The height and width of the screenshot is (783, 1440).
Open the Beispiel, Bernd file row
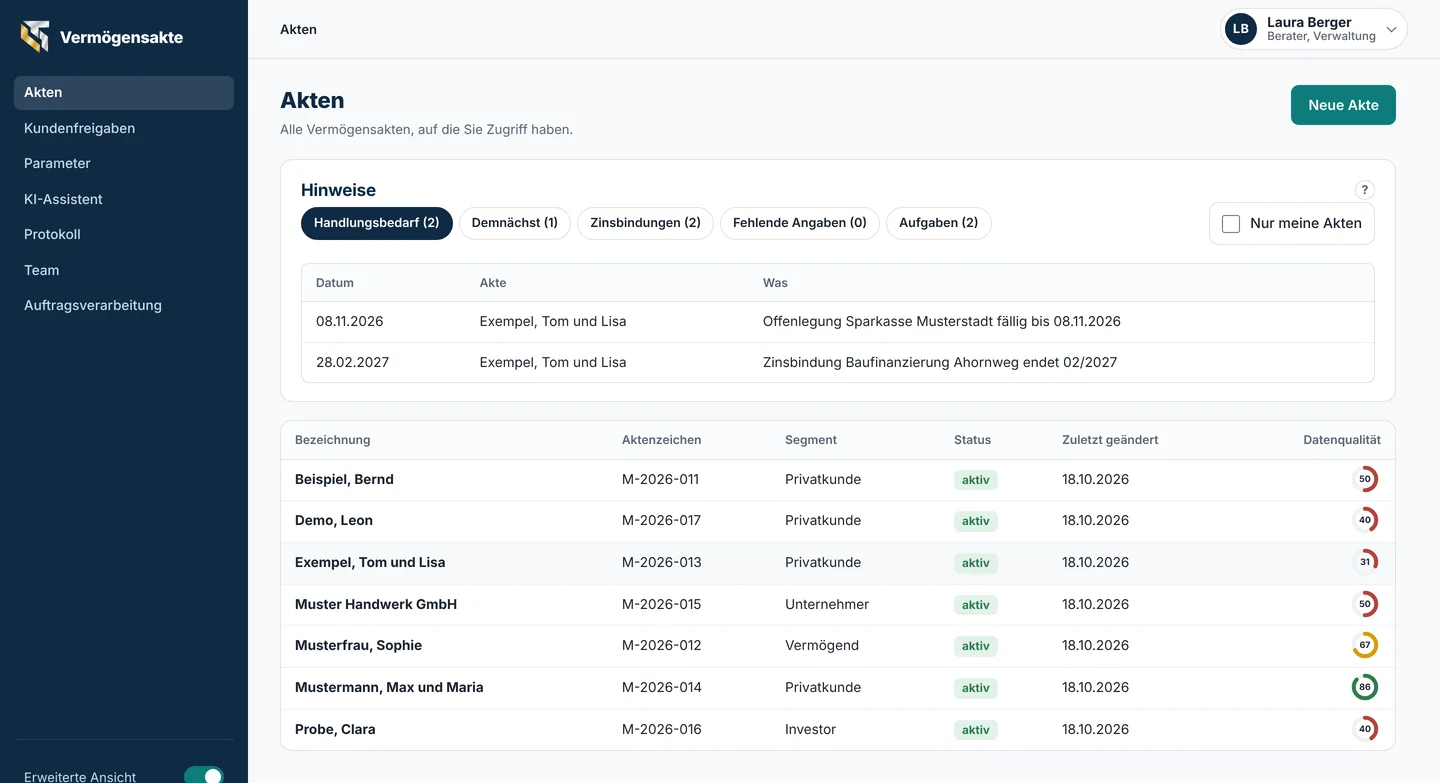838,479
